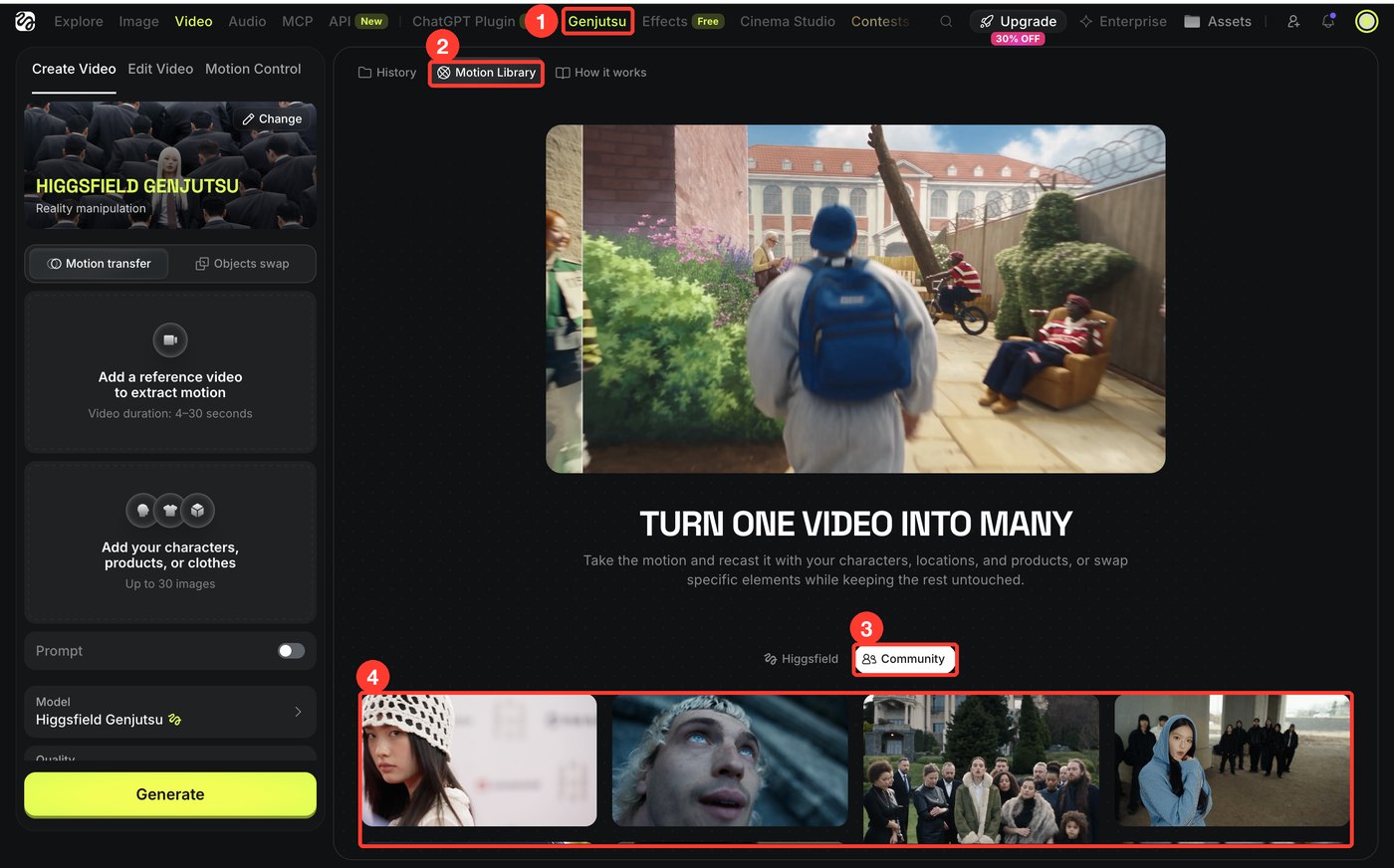Open the API page marked New
Viewport: 1394px width, 868px height.
(x=357, y=21)
